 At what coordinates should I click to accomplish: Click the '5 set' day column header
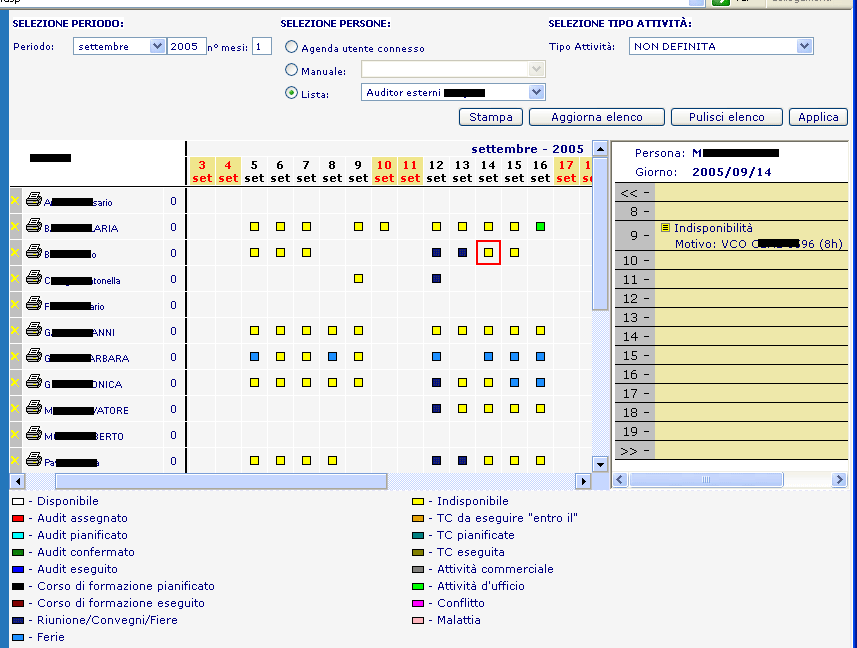pyautogui.click(x=254, y=172)
